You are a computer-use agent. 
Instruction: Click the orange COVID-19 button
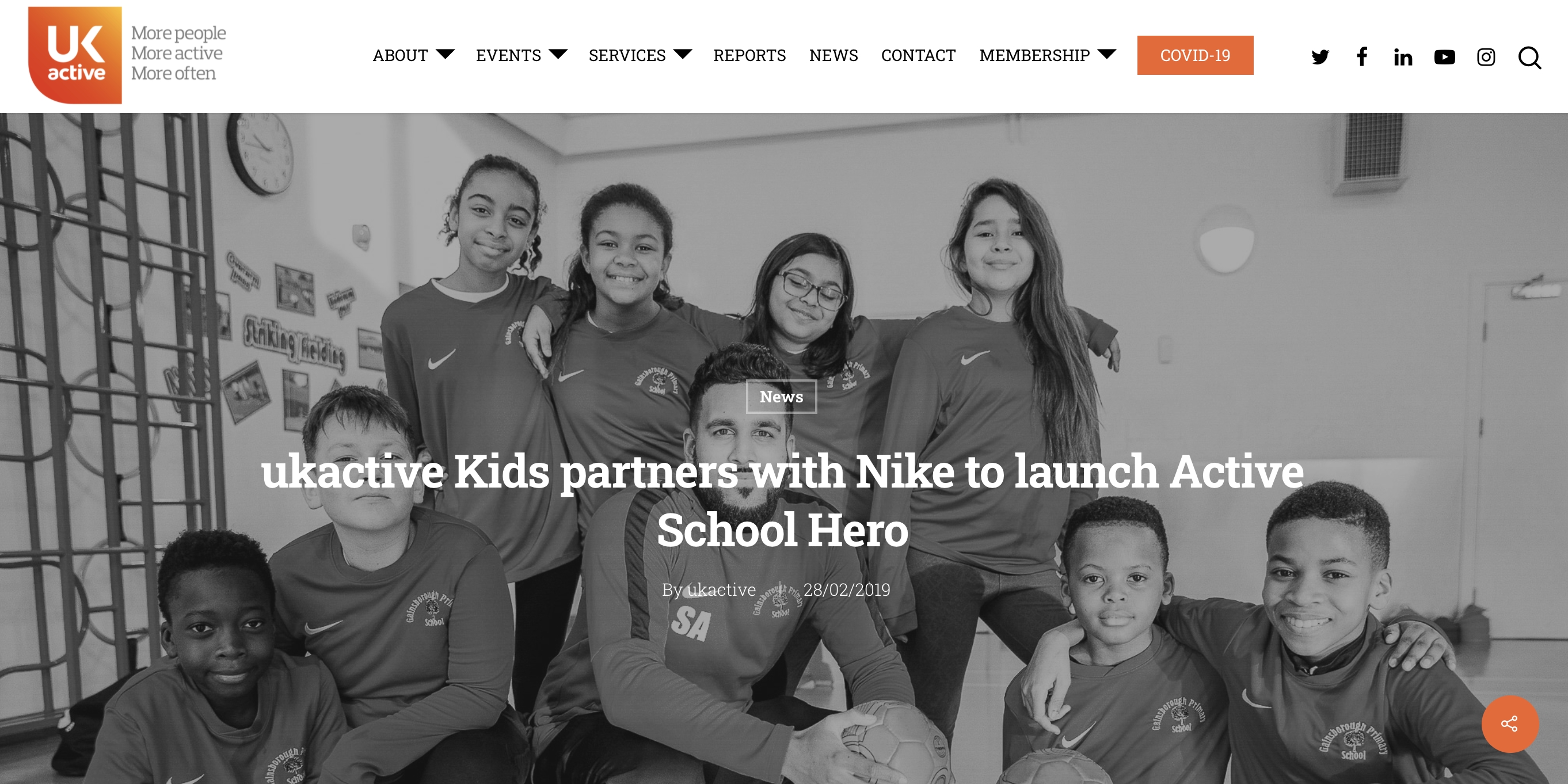[1195, 55]
